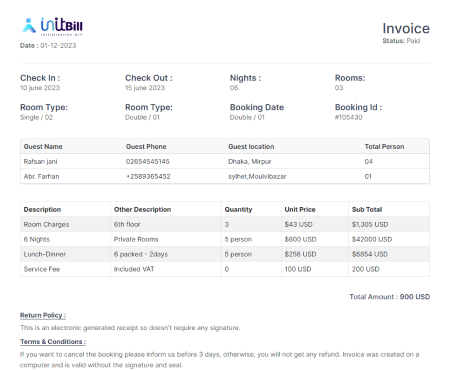Viewport: 450px width, 370px height.
Task: Open the Return Policy heading link
Action: [x=43, y=315]
